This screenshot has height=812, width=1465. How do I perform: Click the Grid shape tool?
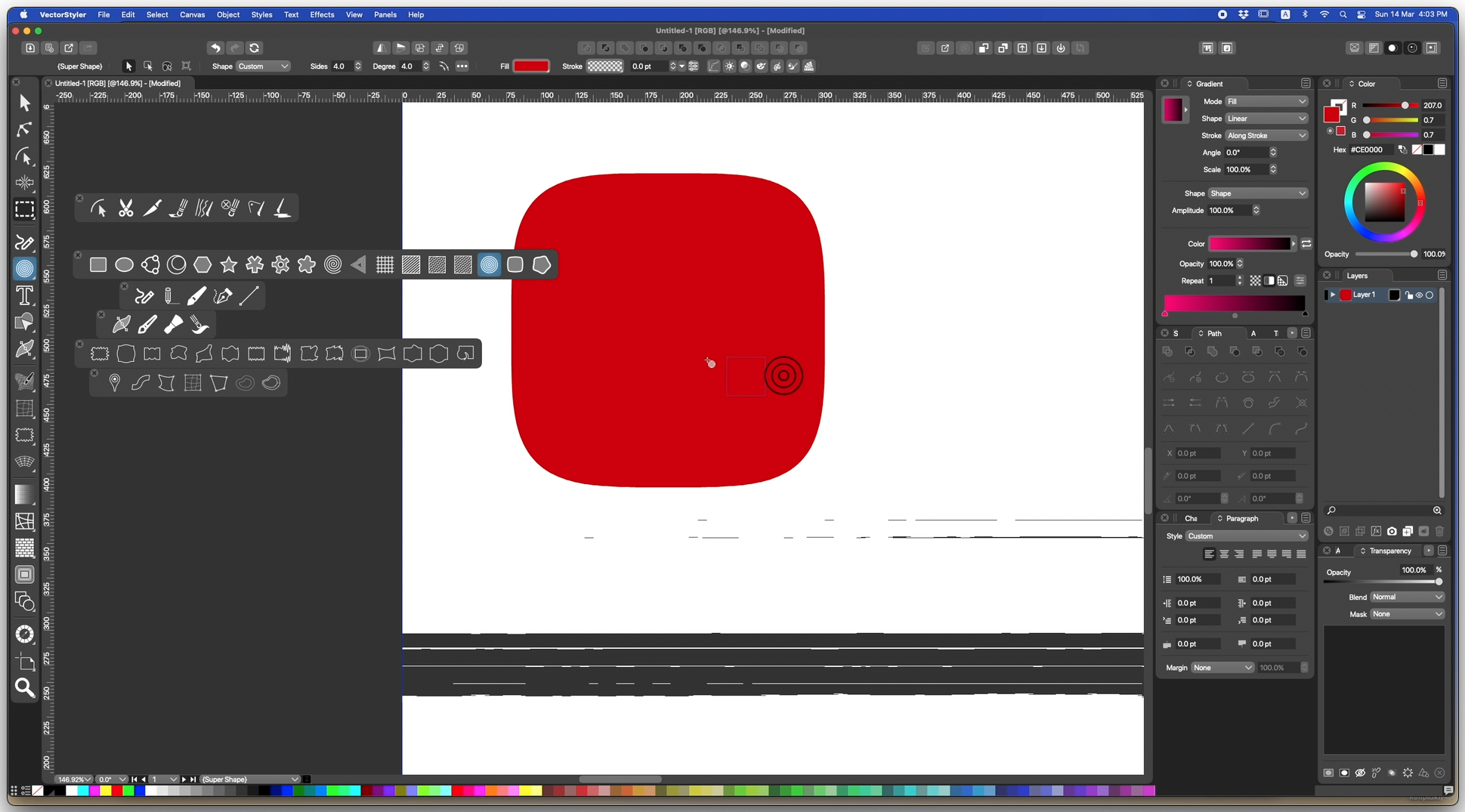click(x=385, y=265)
